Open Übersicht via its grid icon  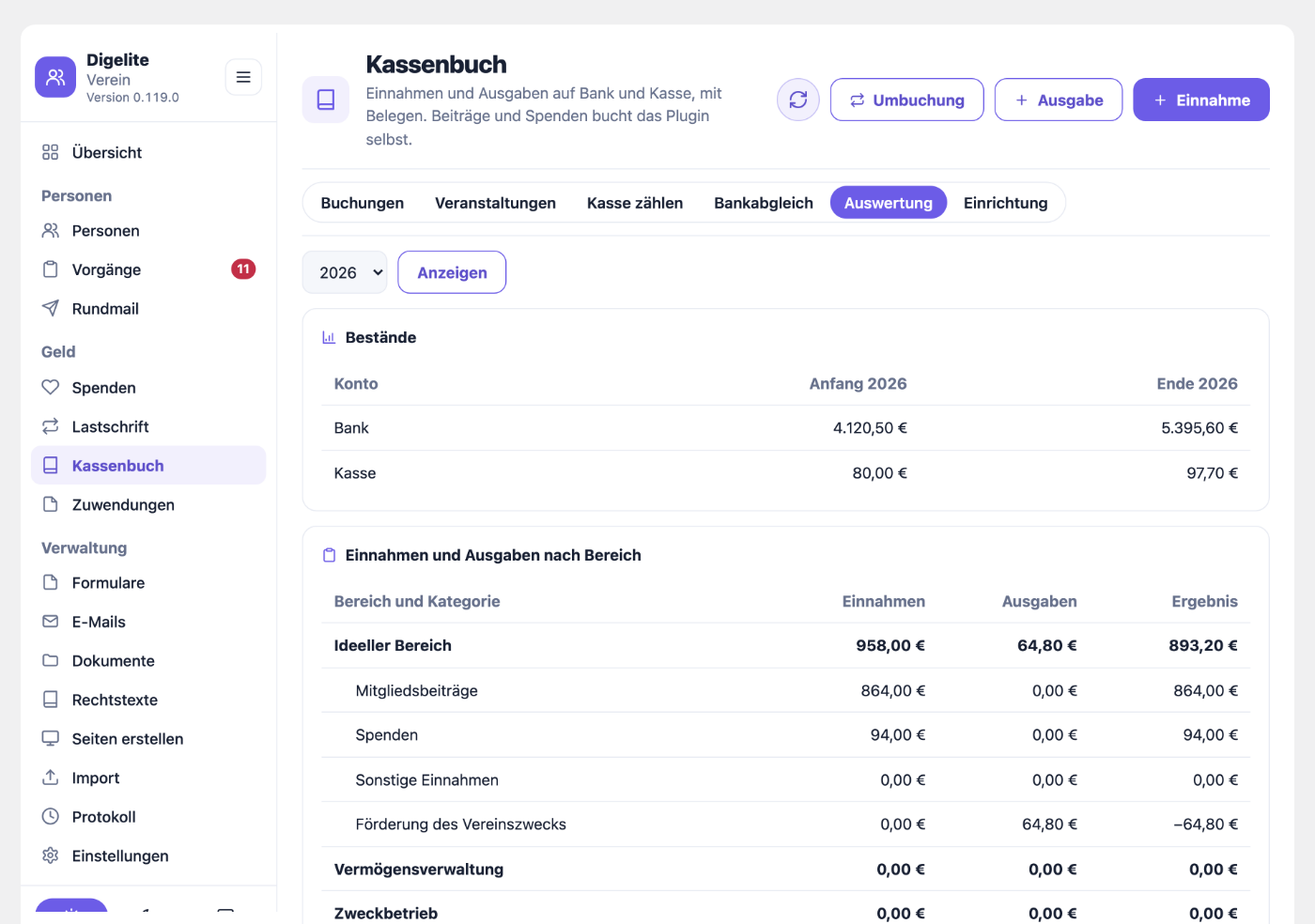51,152
